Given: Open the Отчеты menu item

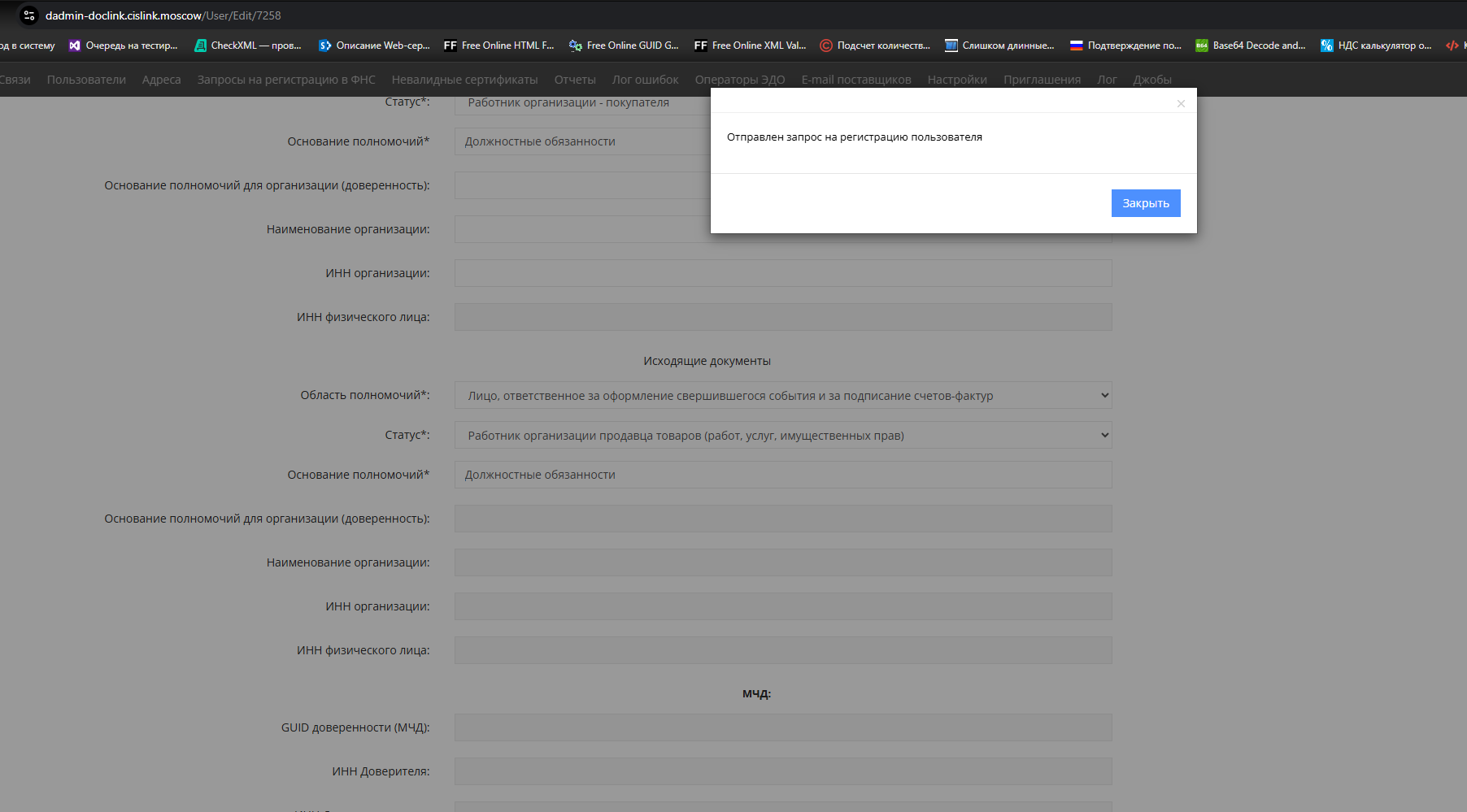Looking at the screenshot, I should [x=575, y=80].
